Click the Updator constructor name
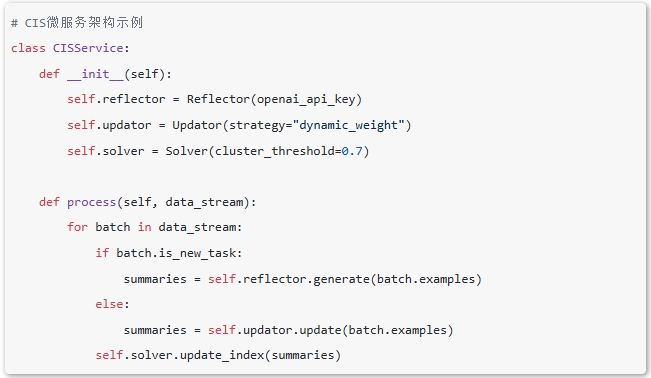This screenshot has width=651, height=378. (197, 125)
